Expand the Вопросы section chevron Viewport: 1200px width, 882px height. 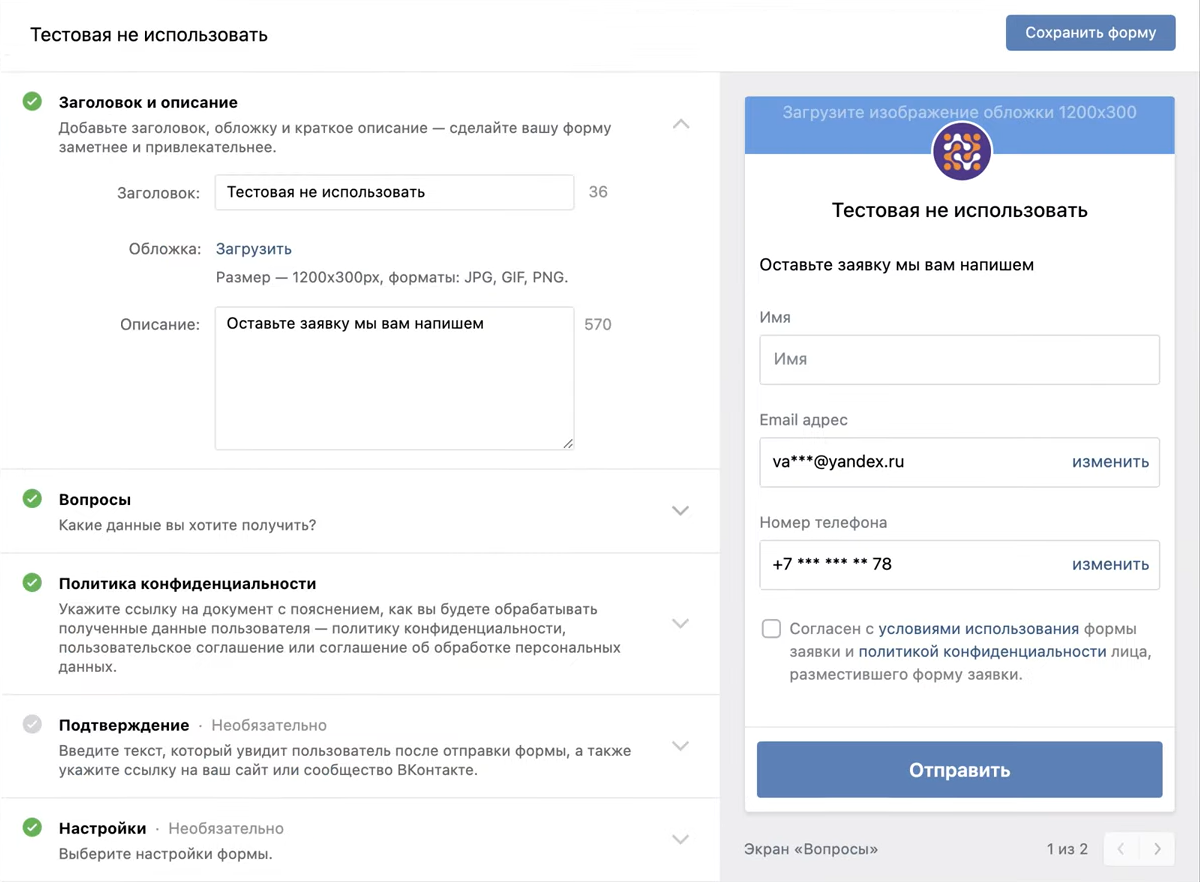[x=681, y=511]
